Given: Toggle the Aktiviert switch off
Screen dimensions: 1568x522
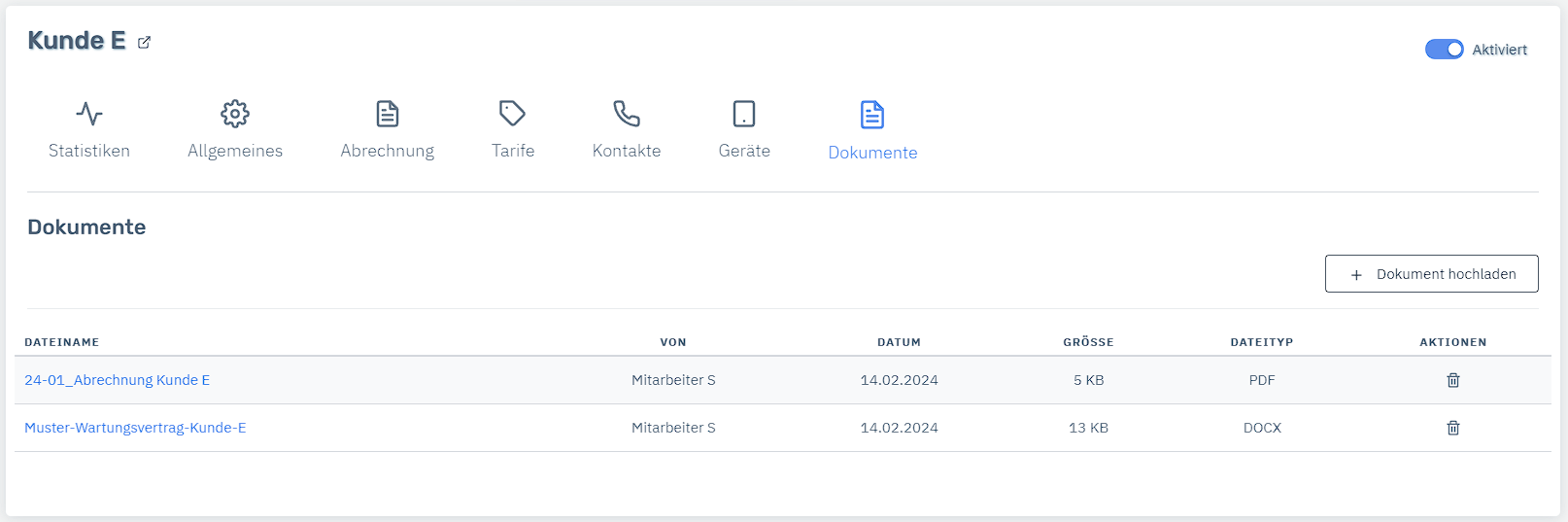Looking at the screenshot, I should coord(1445,50).
